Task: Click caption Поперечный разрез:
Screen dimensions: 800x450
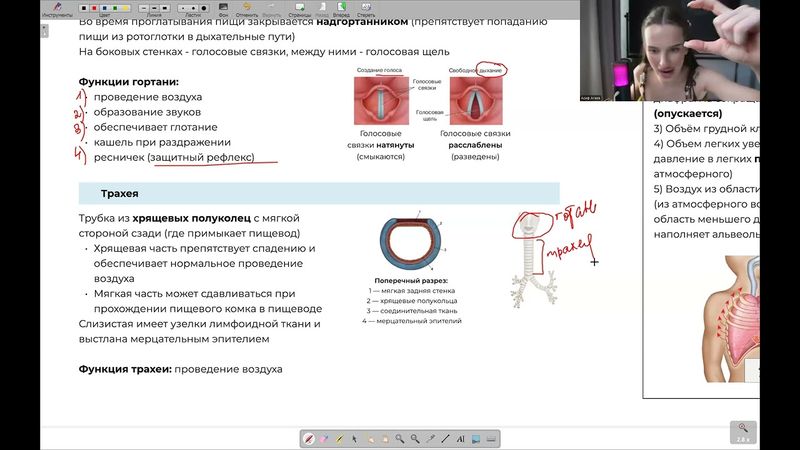Action: [x=411, y=281]
